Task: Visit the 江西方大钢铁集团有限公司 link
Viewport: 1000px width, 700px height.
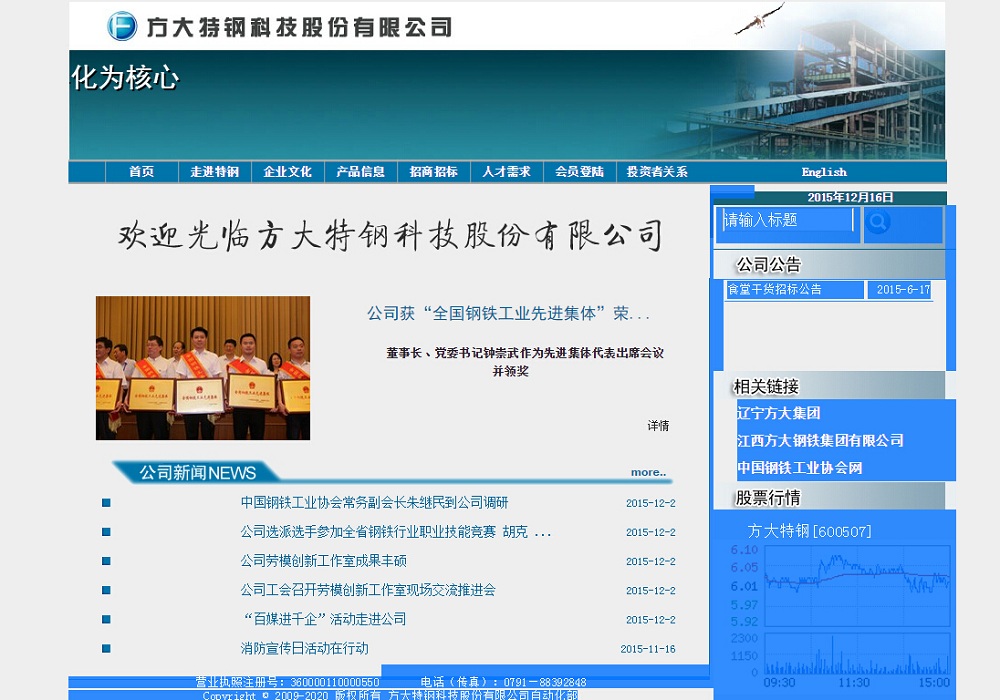Action: (x=820, y=441)
